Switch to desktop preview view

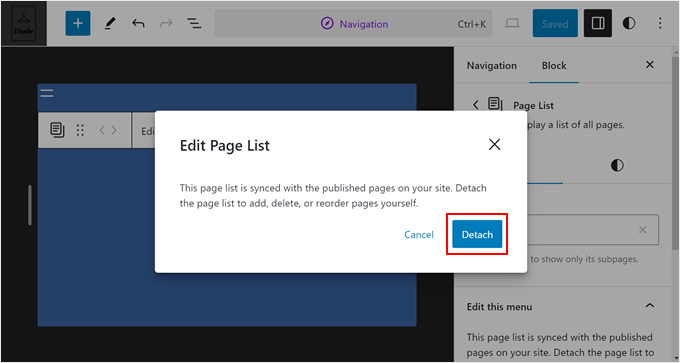(512, 23)
